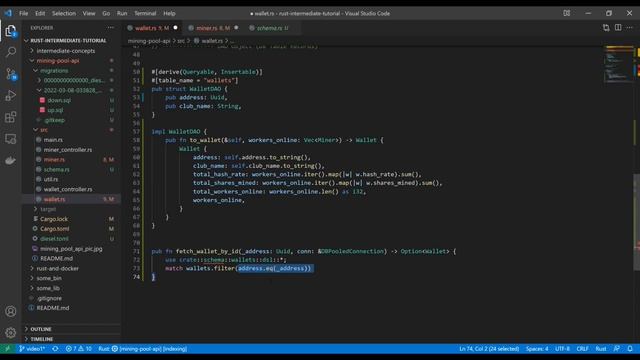This screenshot has width=640, height=360.
Task: Expand OUTLINE section
Action: (x=71, y=329)
